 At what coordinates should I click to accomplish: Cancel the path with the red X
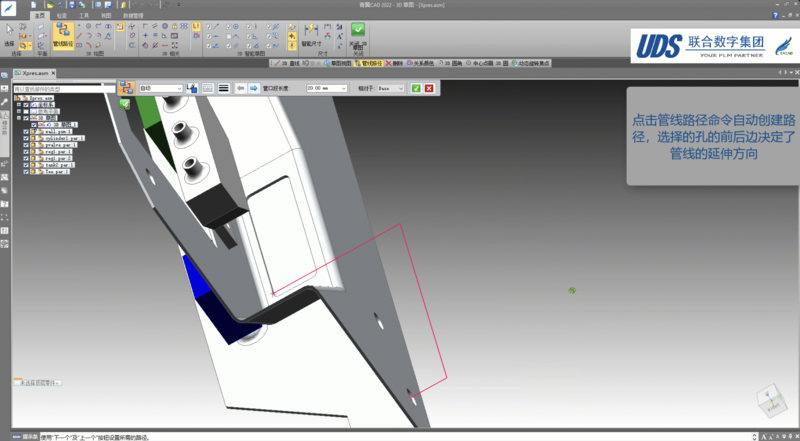pos(429,88)
